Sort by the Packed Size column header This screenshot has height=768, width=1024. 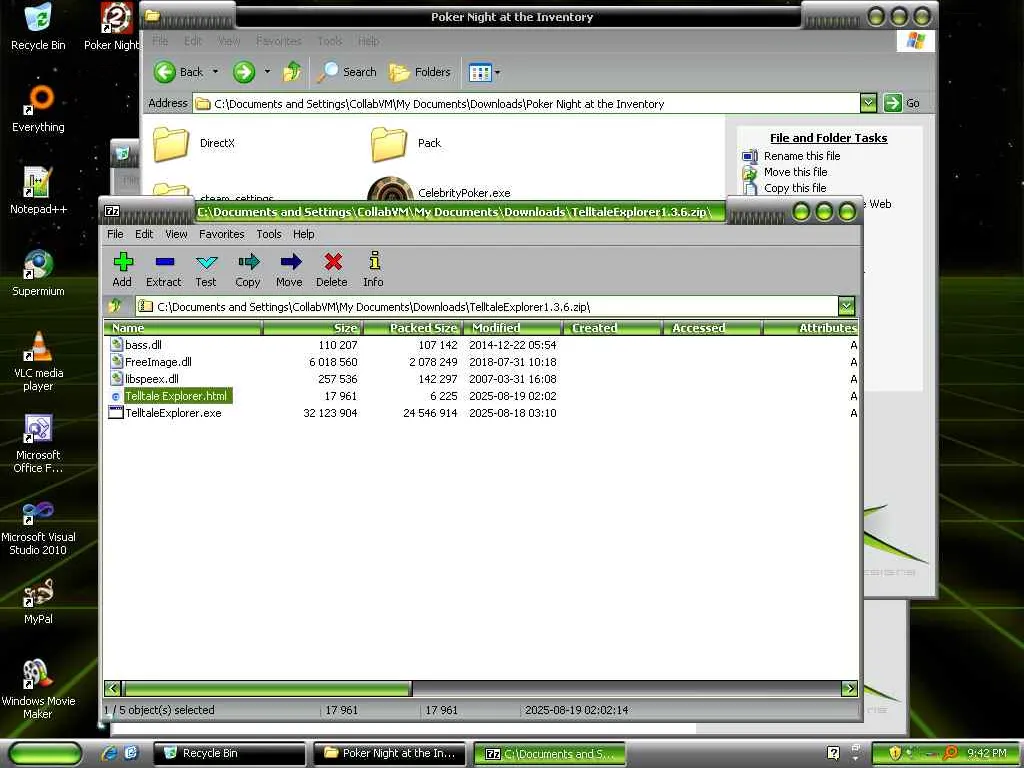(412, 328)
